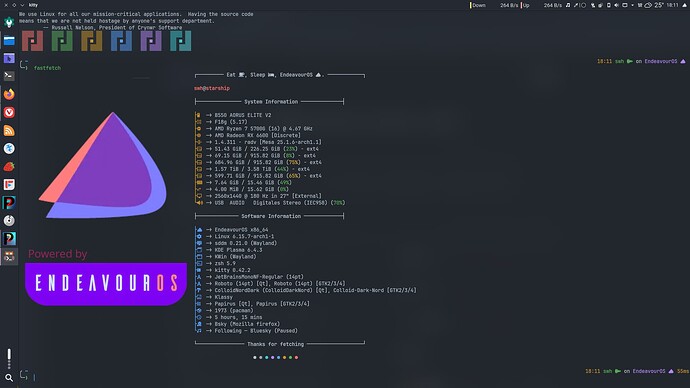Click the 'sah@starship' user host text
The image size is (690, 388).
coord(212,88)
